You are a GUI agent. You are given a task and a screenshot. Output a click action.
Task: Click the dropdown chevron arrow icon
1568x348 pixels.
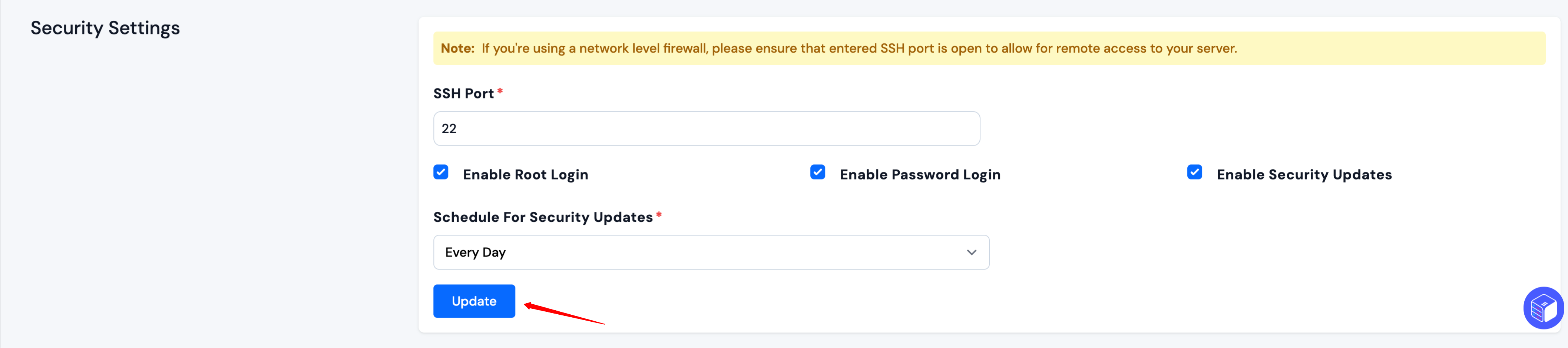[972, 252]
